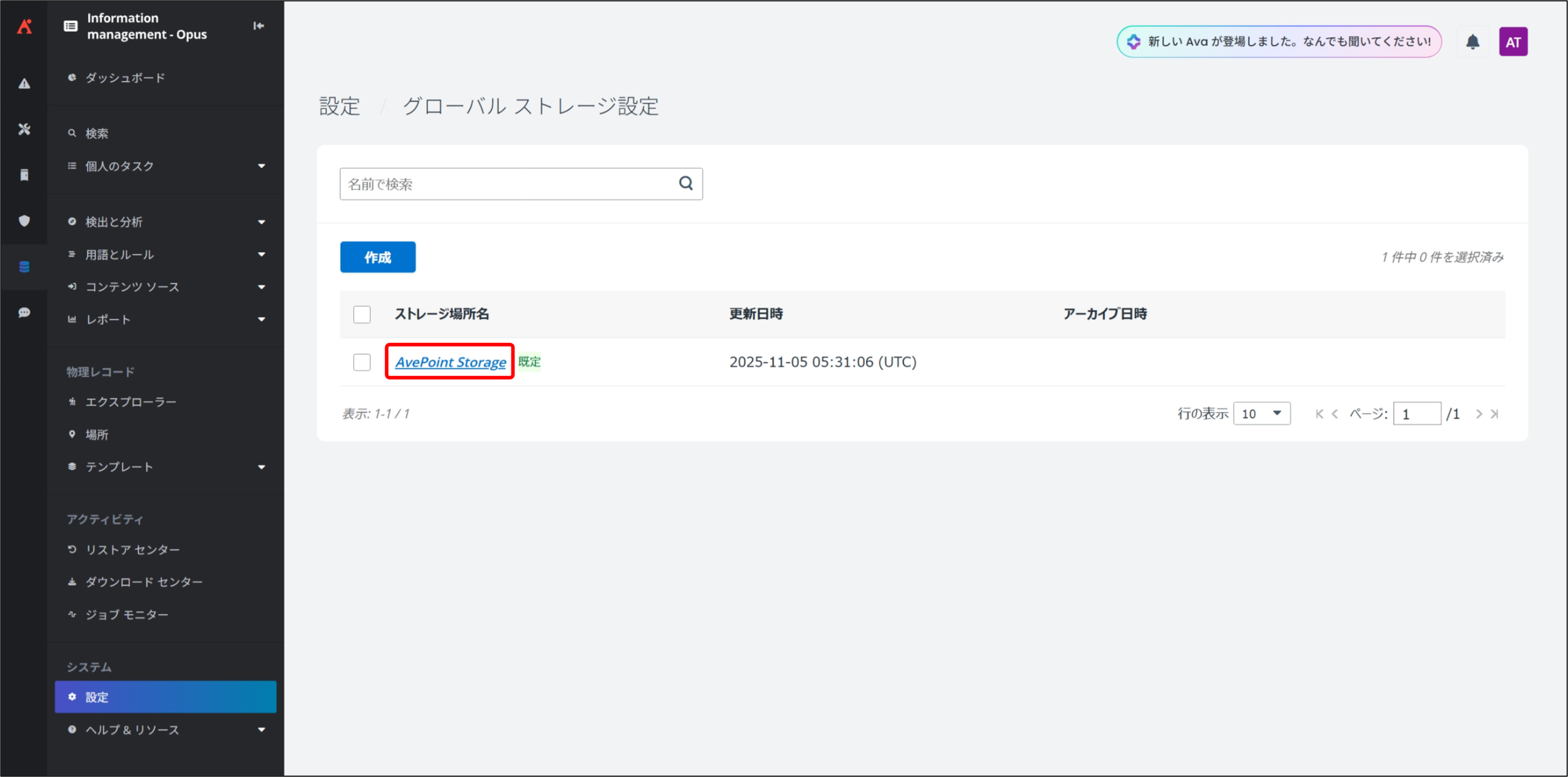Go to the last page arrow
Viewport: 1568px width, 777px height.
[1494, 414]
